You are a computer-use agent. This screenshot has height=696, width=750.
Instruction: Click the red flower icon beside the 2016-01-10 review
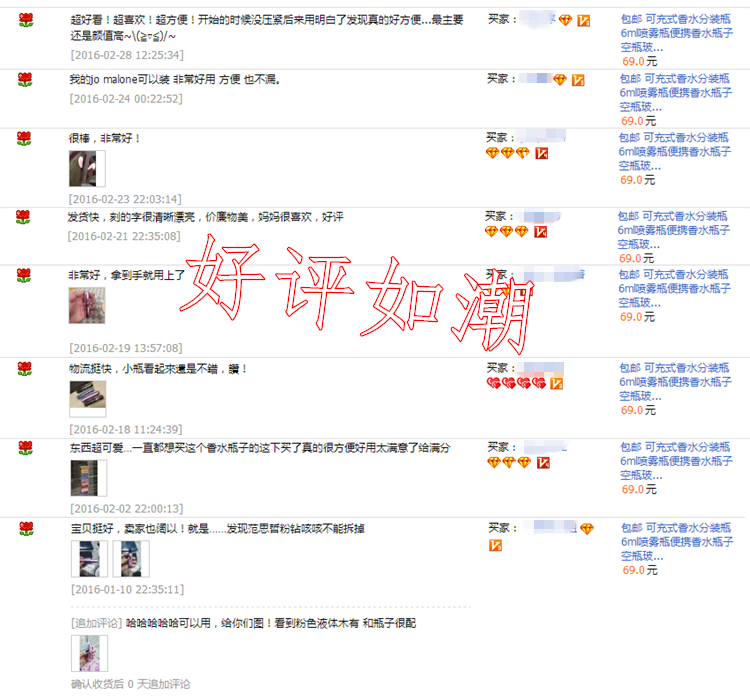pyautogui.click(x=26, y=529)
